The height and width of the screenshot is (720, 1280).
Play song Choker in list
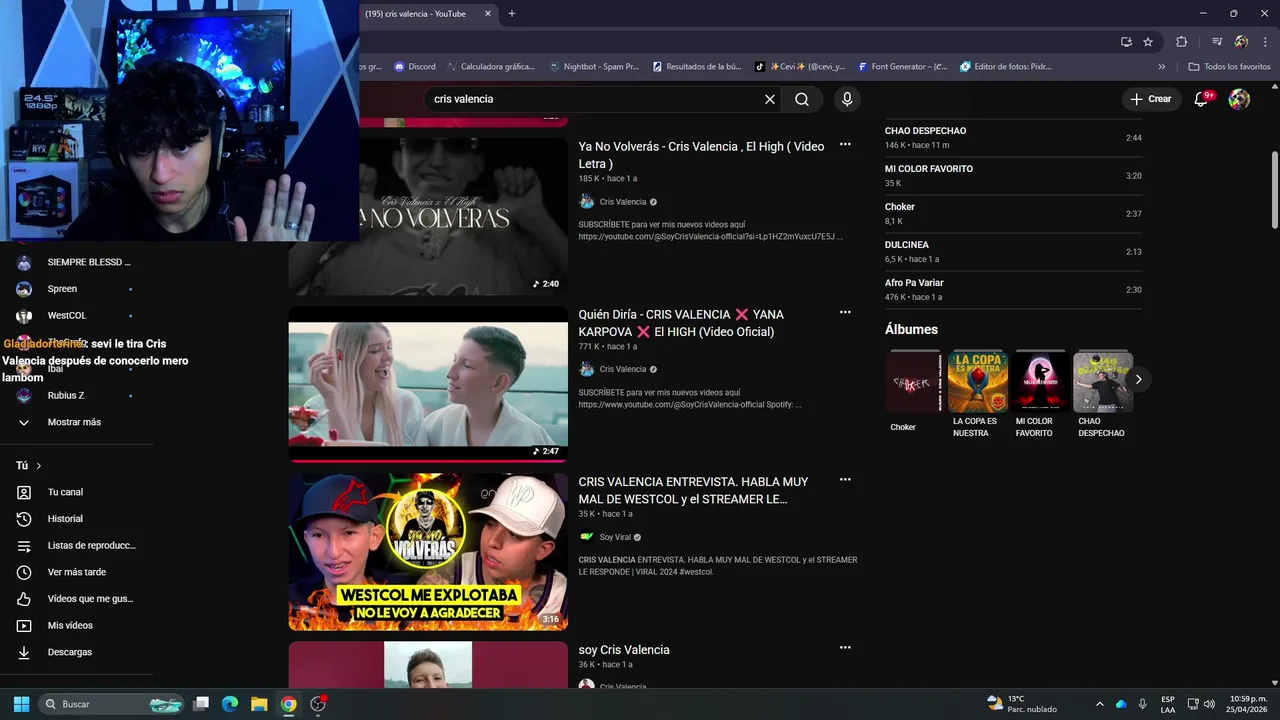coord(1013,214)
